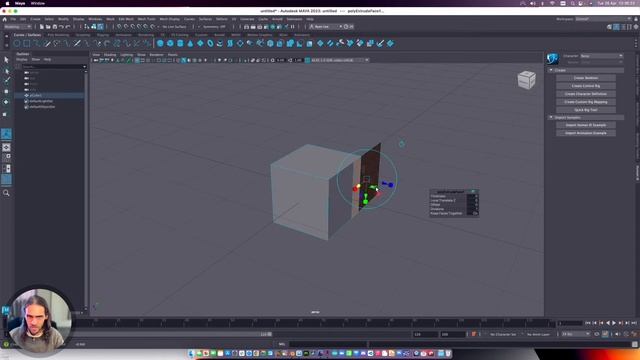Activate the Scale tool in the toolbox
This screenshot has height=360, width=640.
tap(6, 114)
